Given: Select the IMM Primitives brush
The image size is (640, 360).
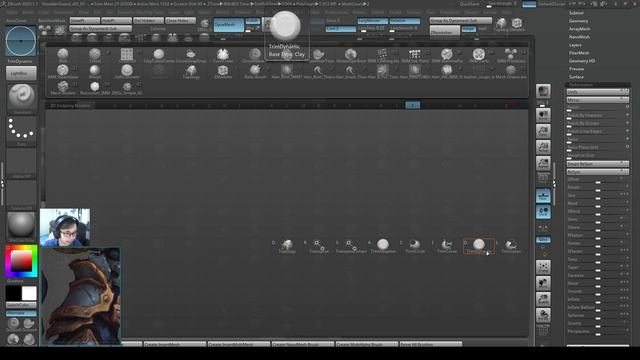Looking at the screenshot, I should pyautogui.click(x=511, y=56).
